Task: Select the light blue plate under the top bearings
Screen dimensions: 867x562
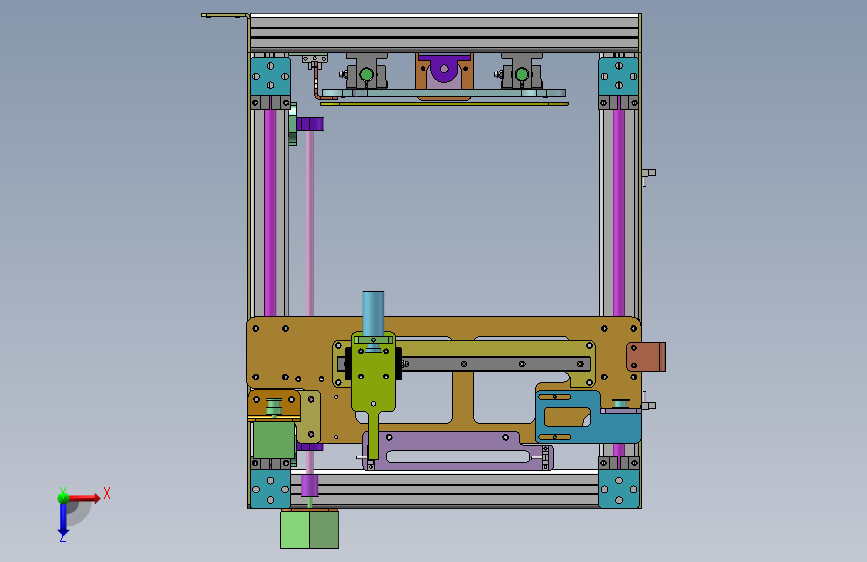Action: (444, 93)
